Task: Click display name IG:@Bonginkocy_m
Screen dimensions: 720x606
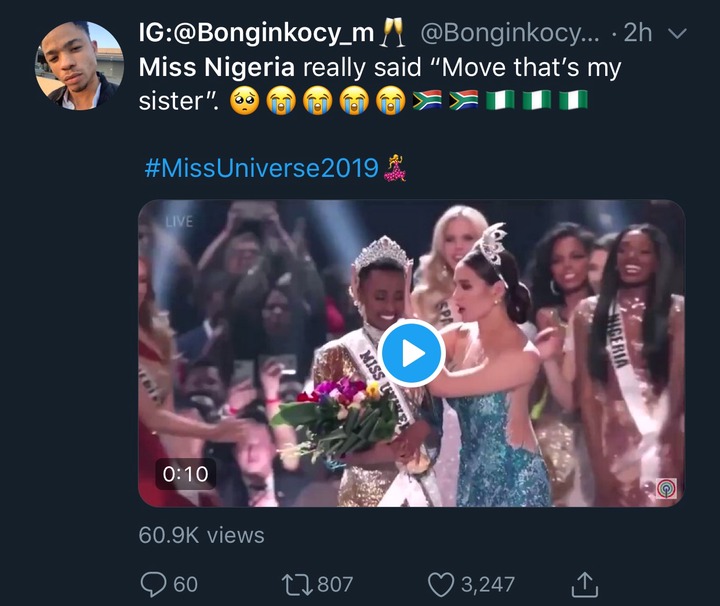Action: point(256,33)
